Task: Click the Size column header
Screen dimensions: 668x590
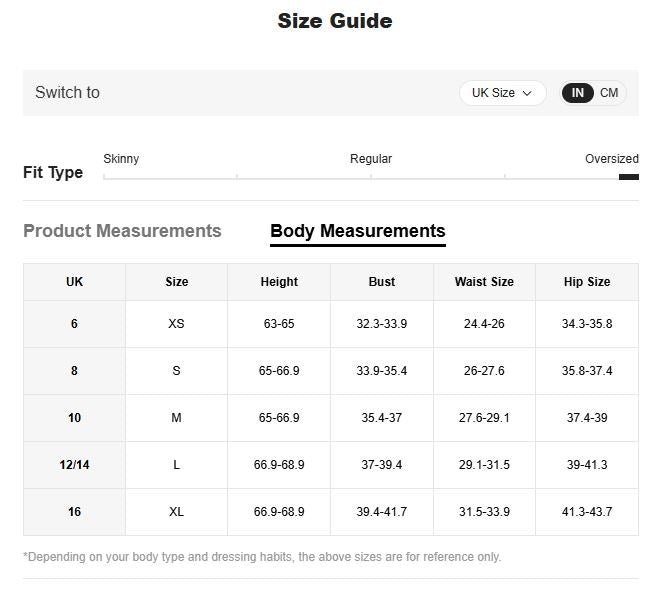Action: (x=177, y=282)
